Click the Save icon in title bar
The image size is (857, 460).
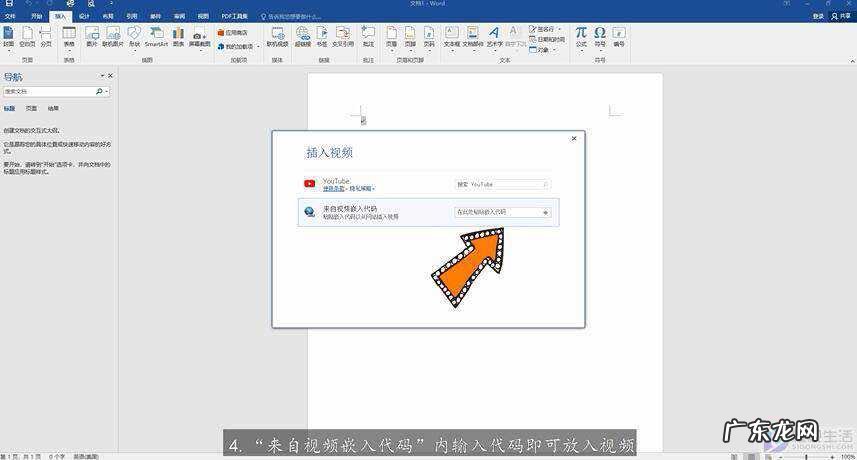8,4
